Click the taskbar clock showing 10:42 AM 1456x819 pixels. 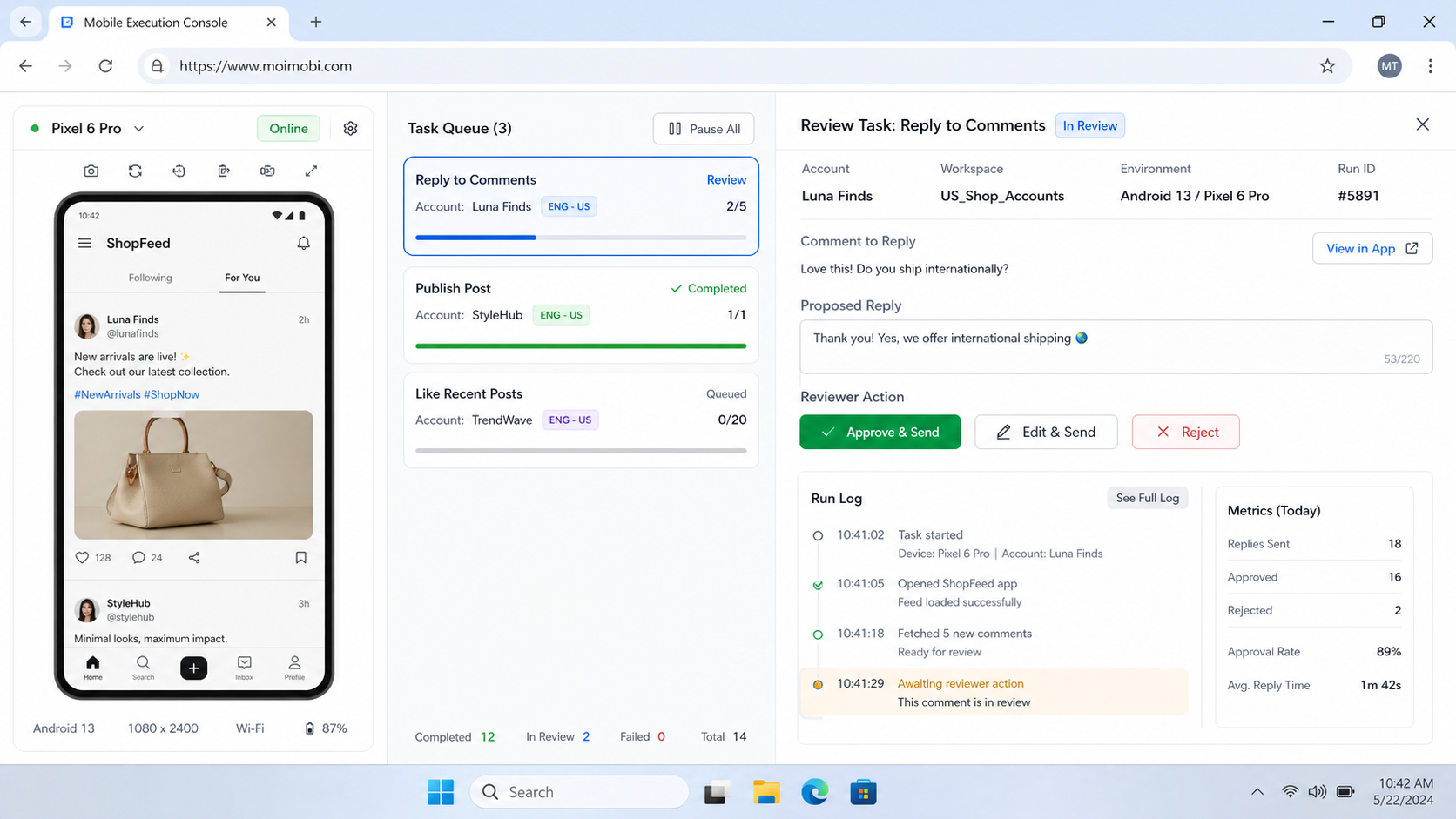pyautogui.click(x=1403, y=792)
